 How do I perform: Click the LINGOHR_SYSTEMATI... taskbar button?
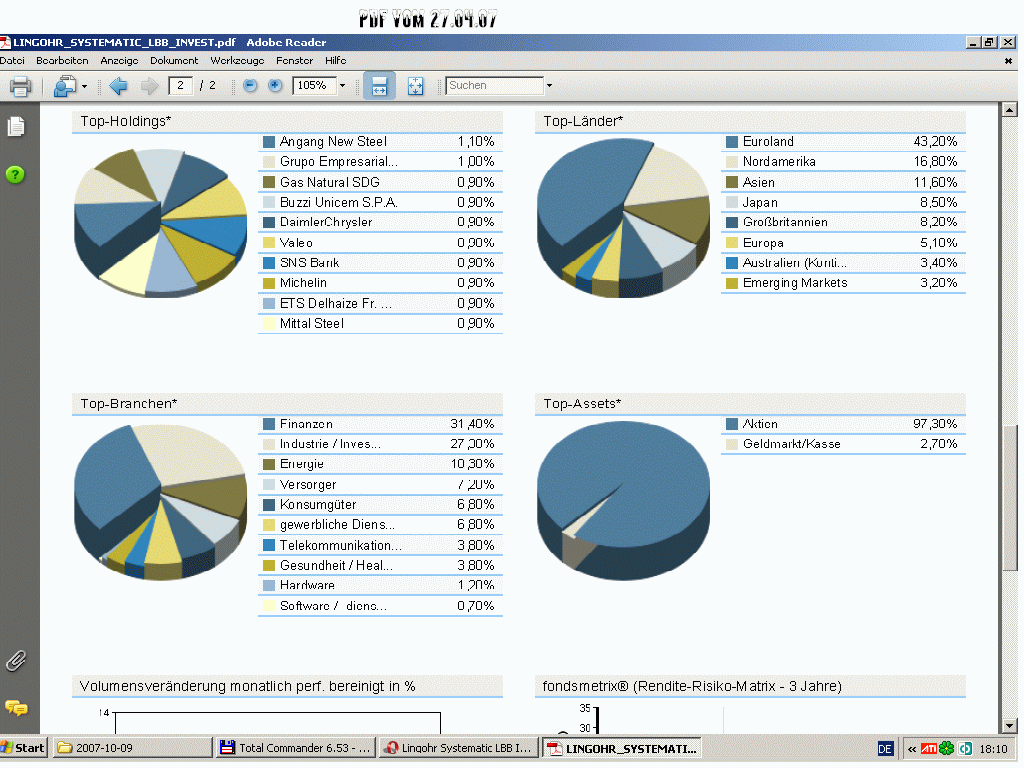[622, 748]
